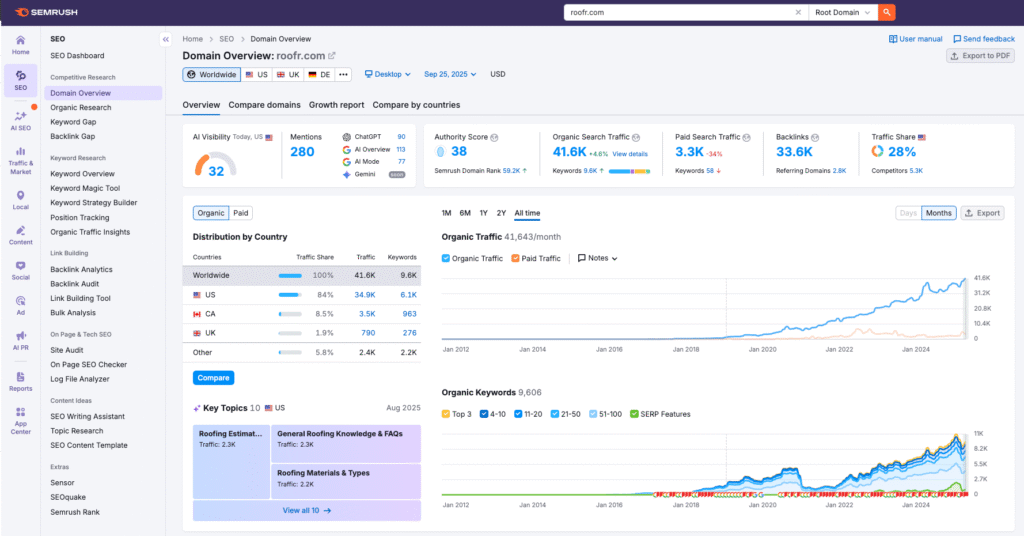Click the ChatGPT mentions icon
This screenshot has height=536, width=1024.
pyautogui.click(x=347, y=137)
